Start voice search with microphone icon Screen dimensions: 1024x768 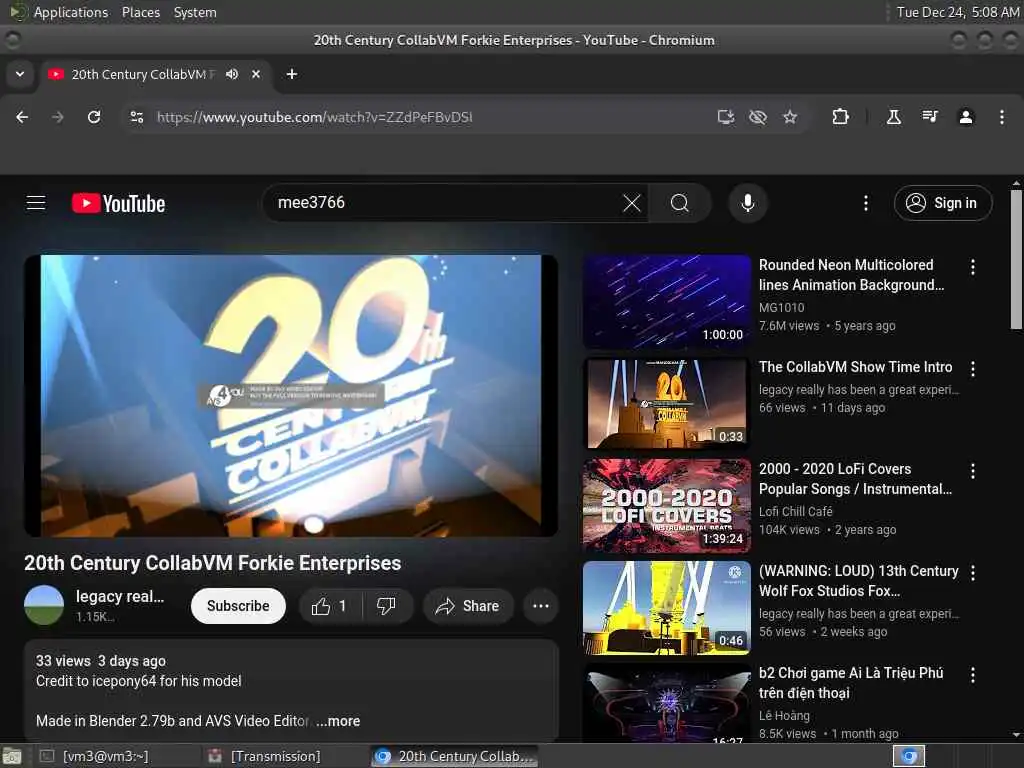(x=748, y=203)
